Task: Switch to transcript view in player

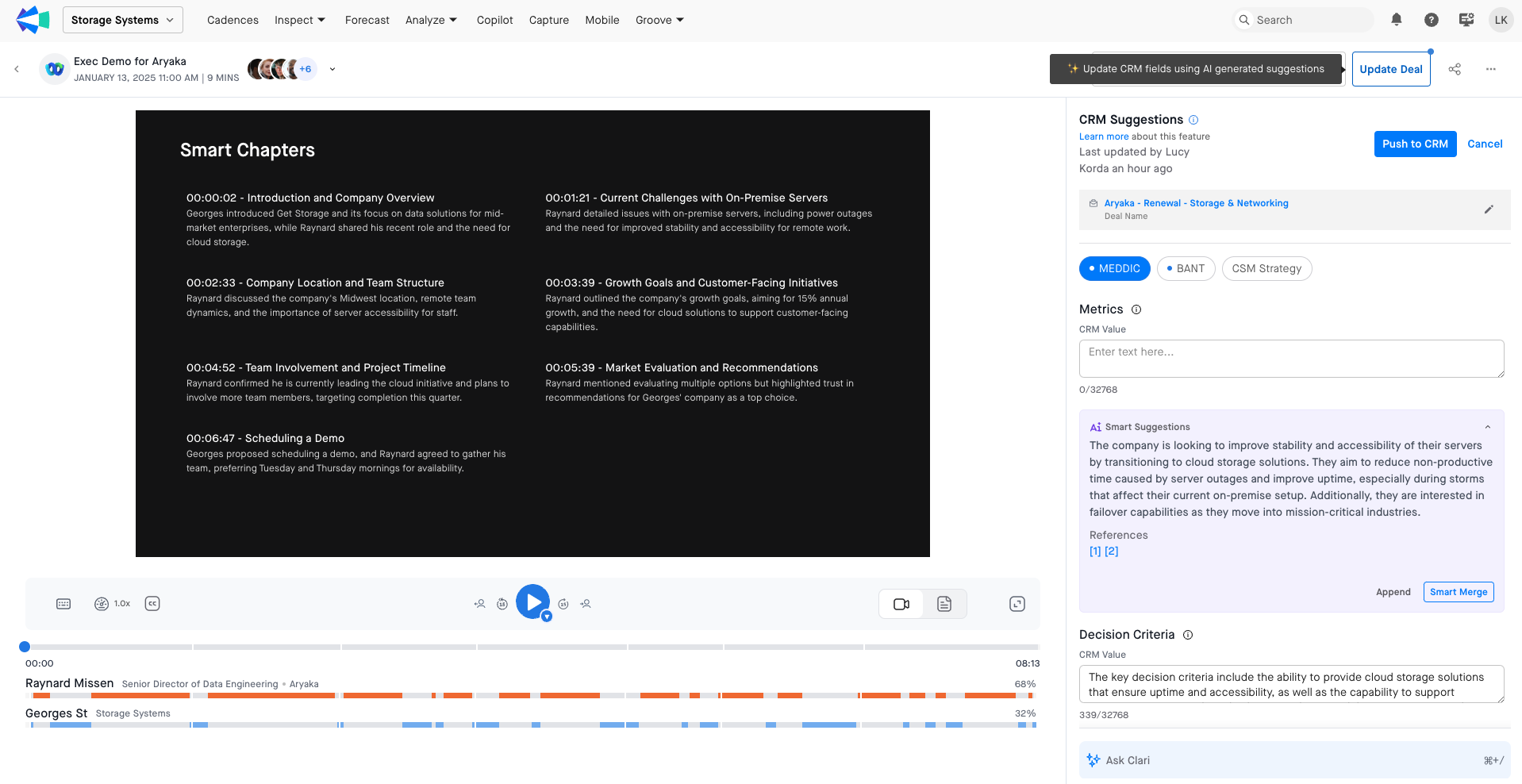Action: [944, 604]
